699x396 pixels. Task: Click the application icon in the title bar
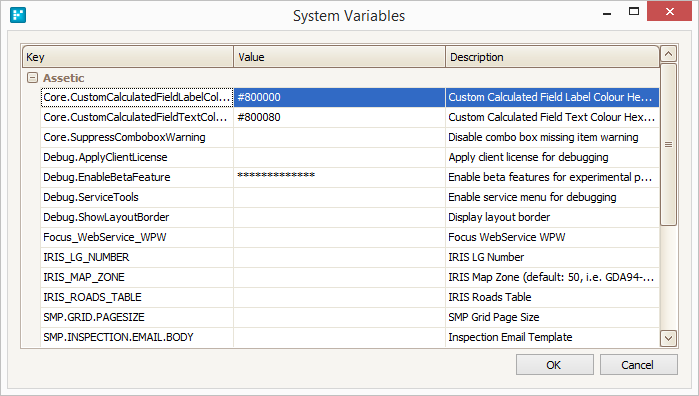(x=18, y=15)
